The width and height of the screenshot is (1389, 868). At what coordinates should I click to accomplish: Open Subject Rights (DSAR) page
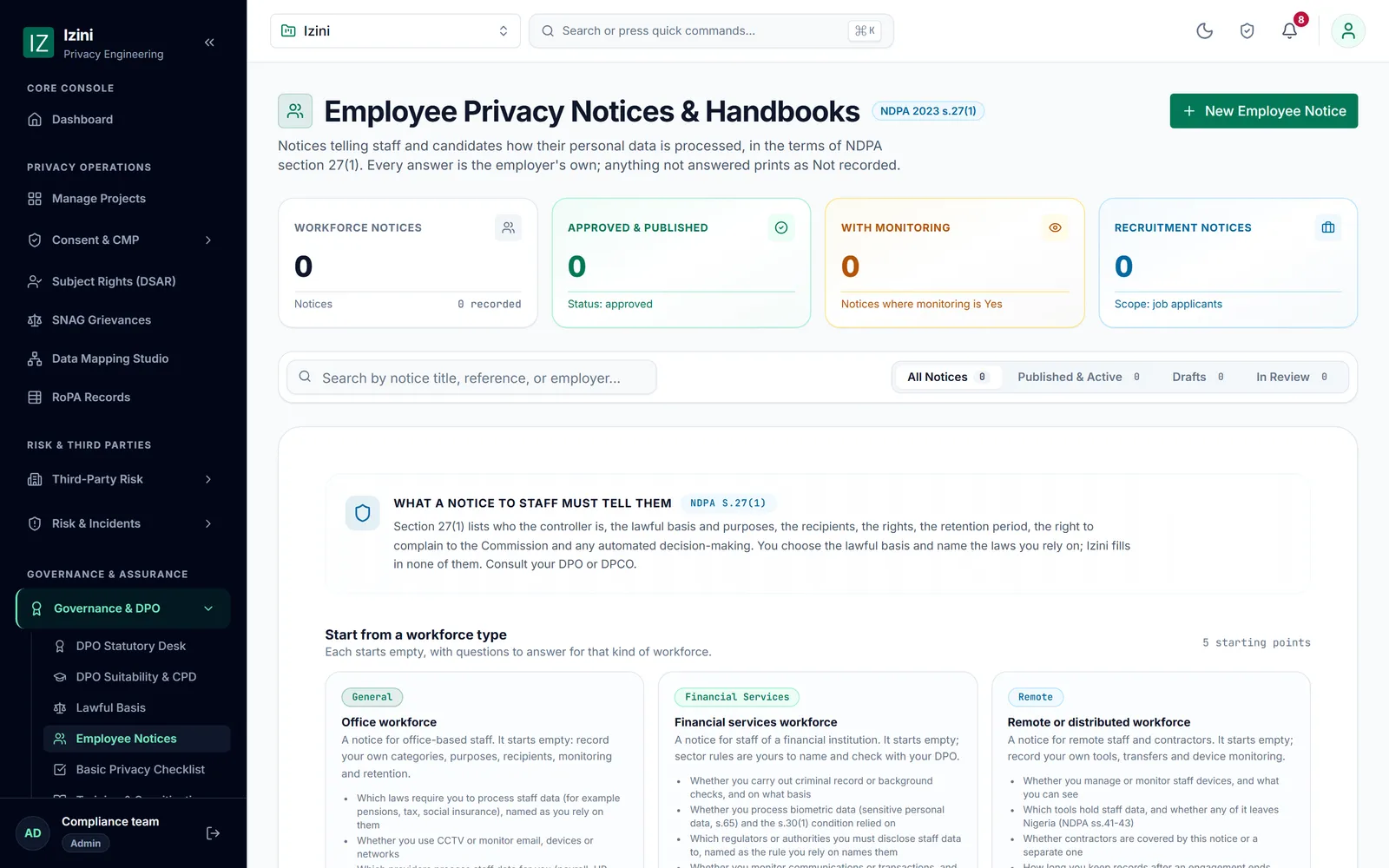(123, 281)
